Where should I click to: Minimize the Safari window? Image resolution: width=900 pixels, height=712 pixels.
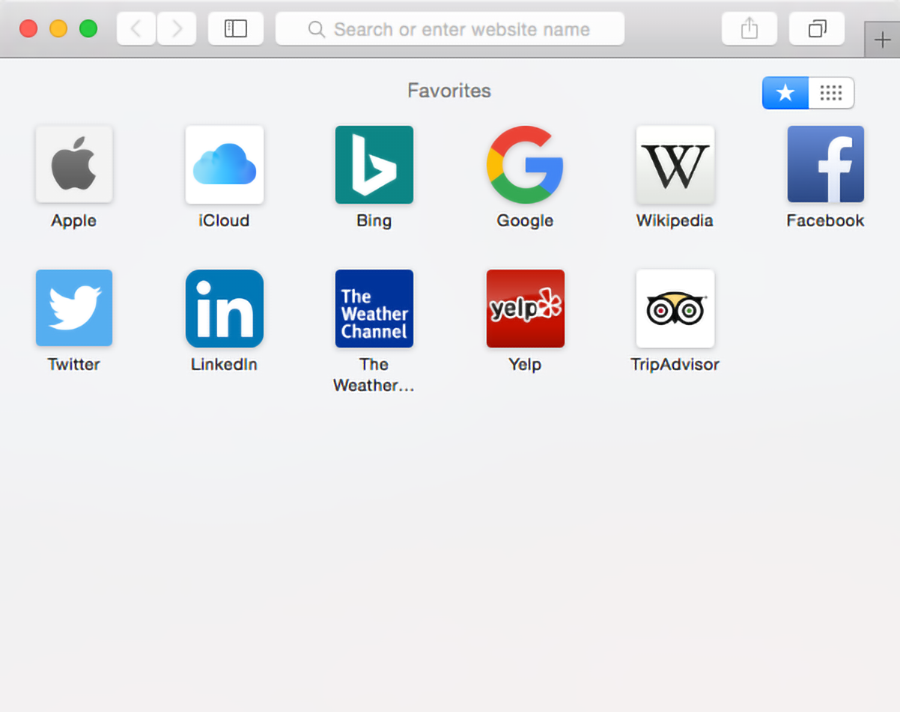59,29
